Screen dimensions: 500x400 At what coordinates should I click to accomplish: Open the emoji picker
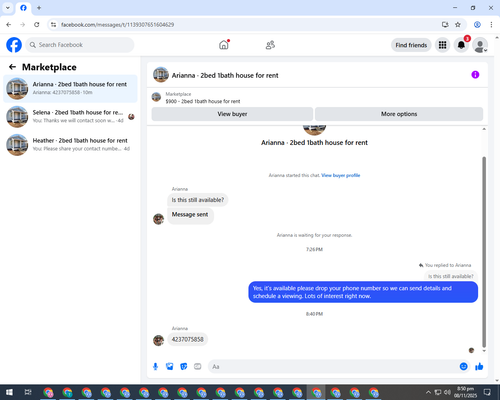pyautogui.click(x=463, y=367)
